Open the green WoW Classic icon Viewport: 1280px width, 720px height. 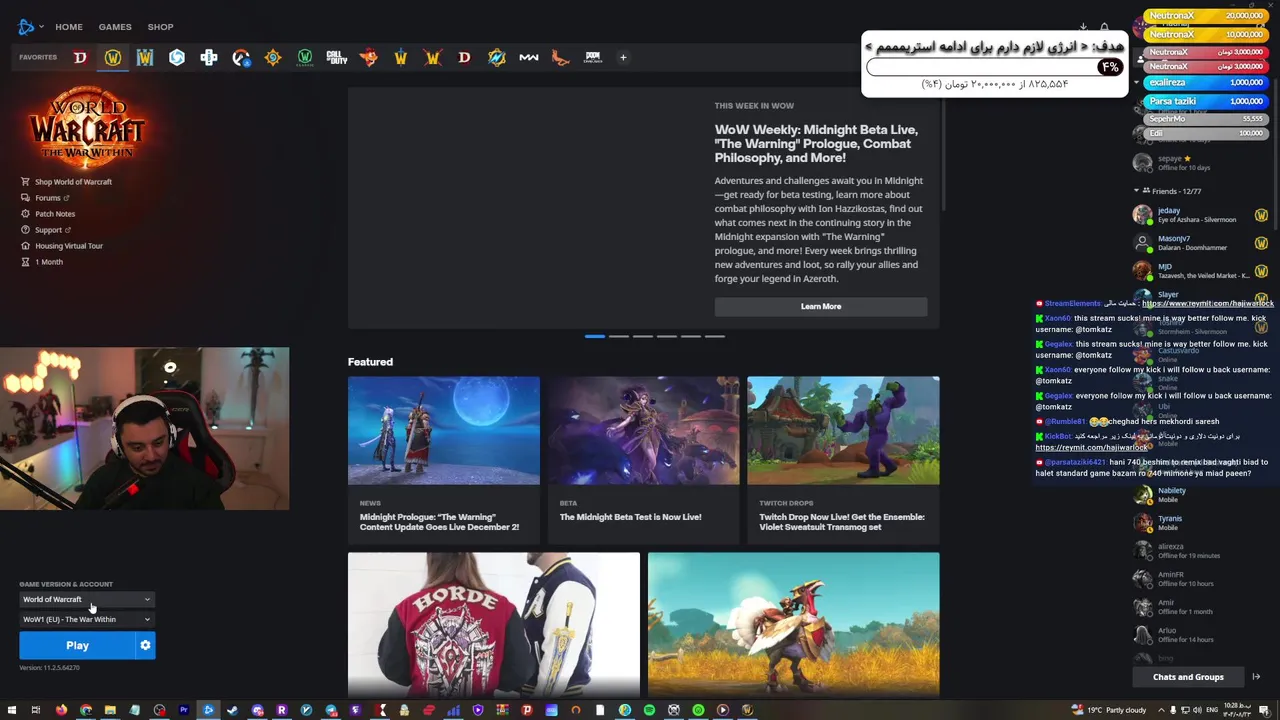click(x=305, y=58)
